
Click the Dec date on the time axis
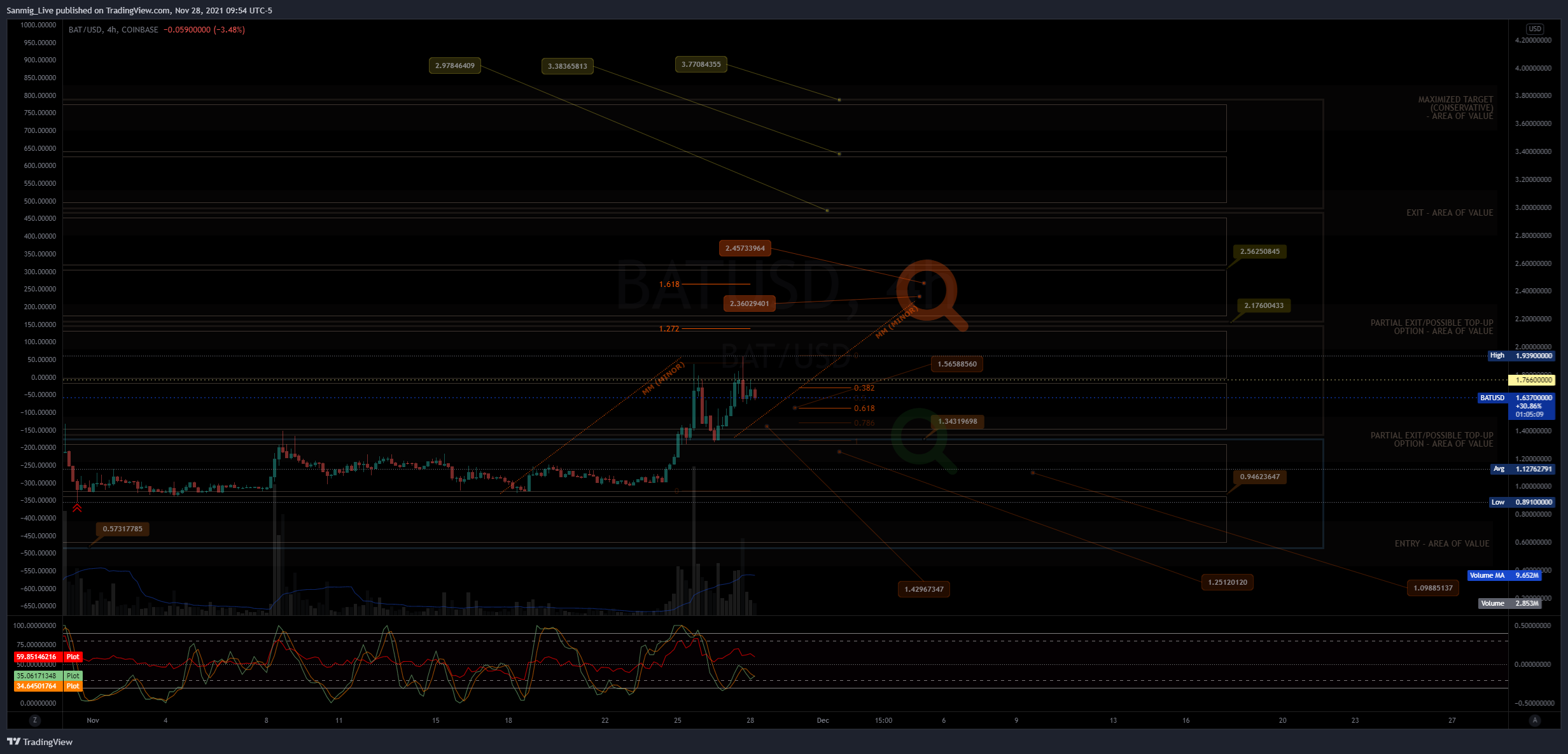(x=823, y=720)
